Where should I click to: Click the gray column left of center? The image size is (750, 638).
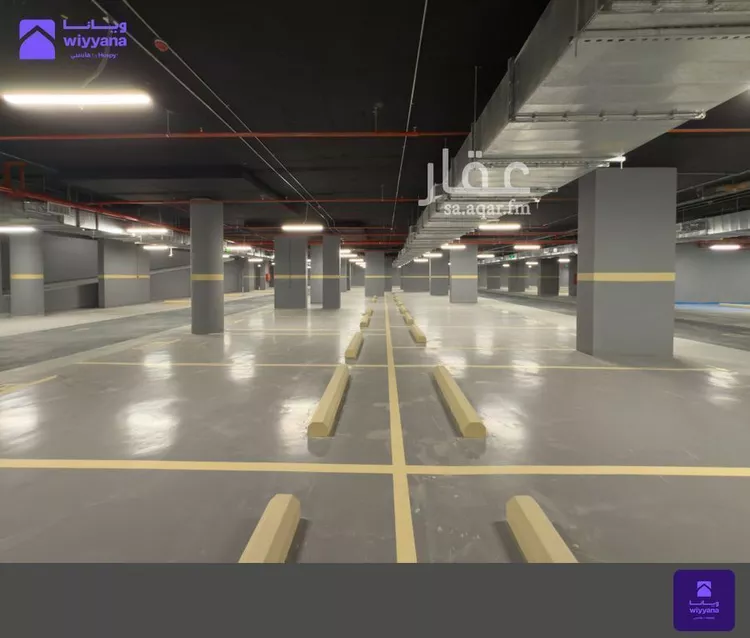pyautogui.click(x=207, y=266)
